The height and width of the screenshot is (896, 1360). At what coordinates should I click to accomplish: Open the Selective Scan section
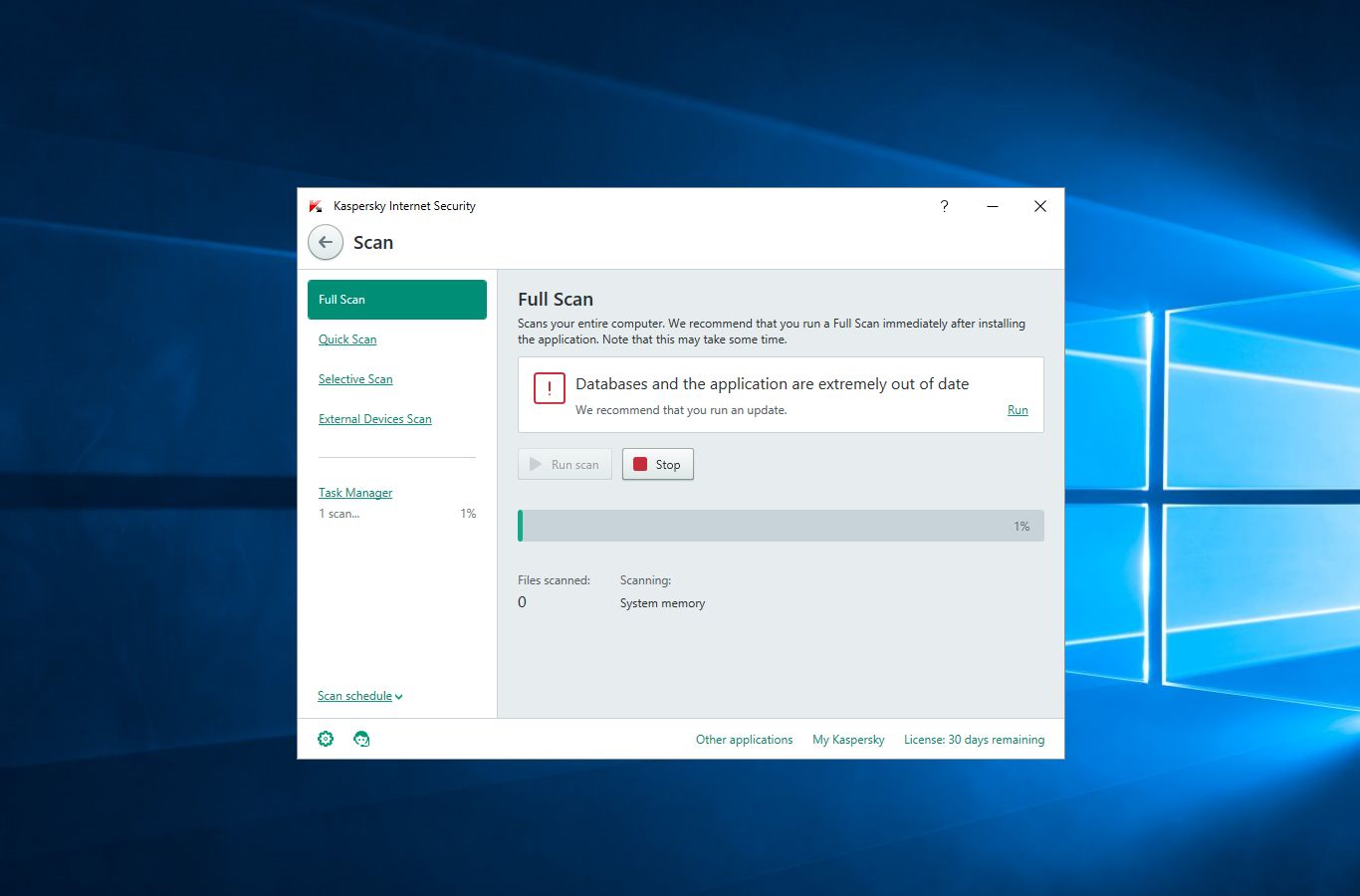point(355,379)
